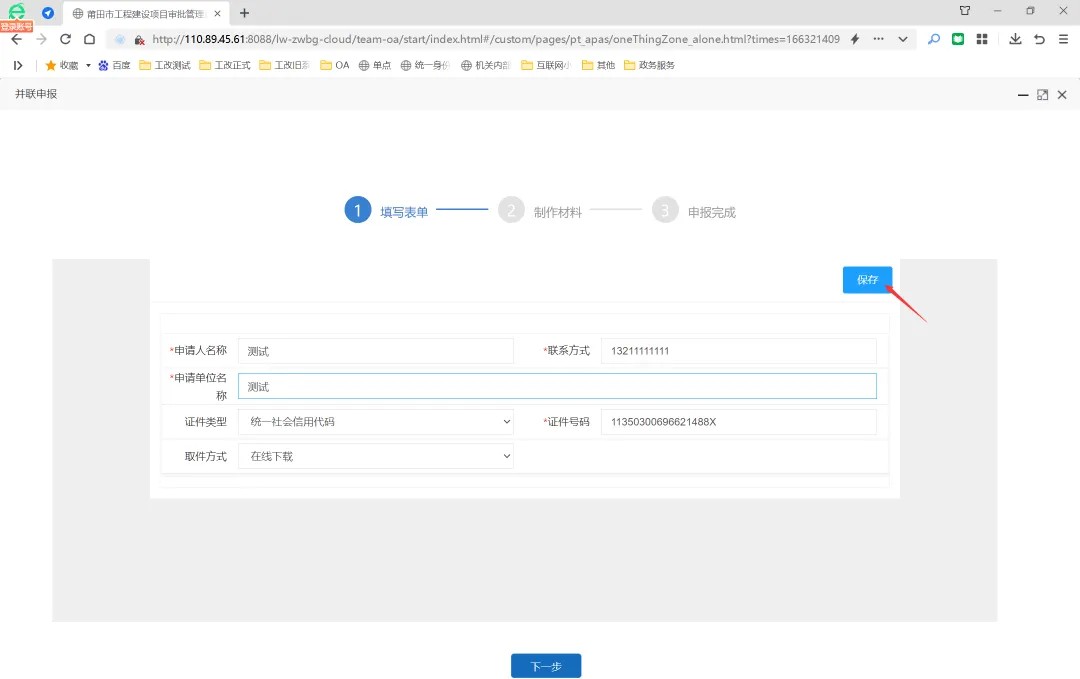This screenshot has width=1080, height=679.
Task: Click the skin shirt icon in title bar
Action: click(965, 11)
